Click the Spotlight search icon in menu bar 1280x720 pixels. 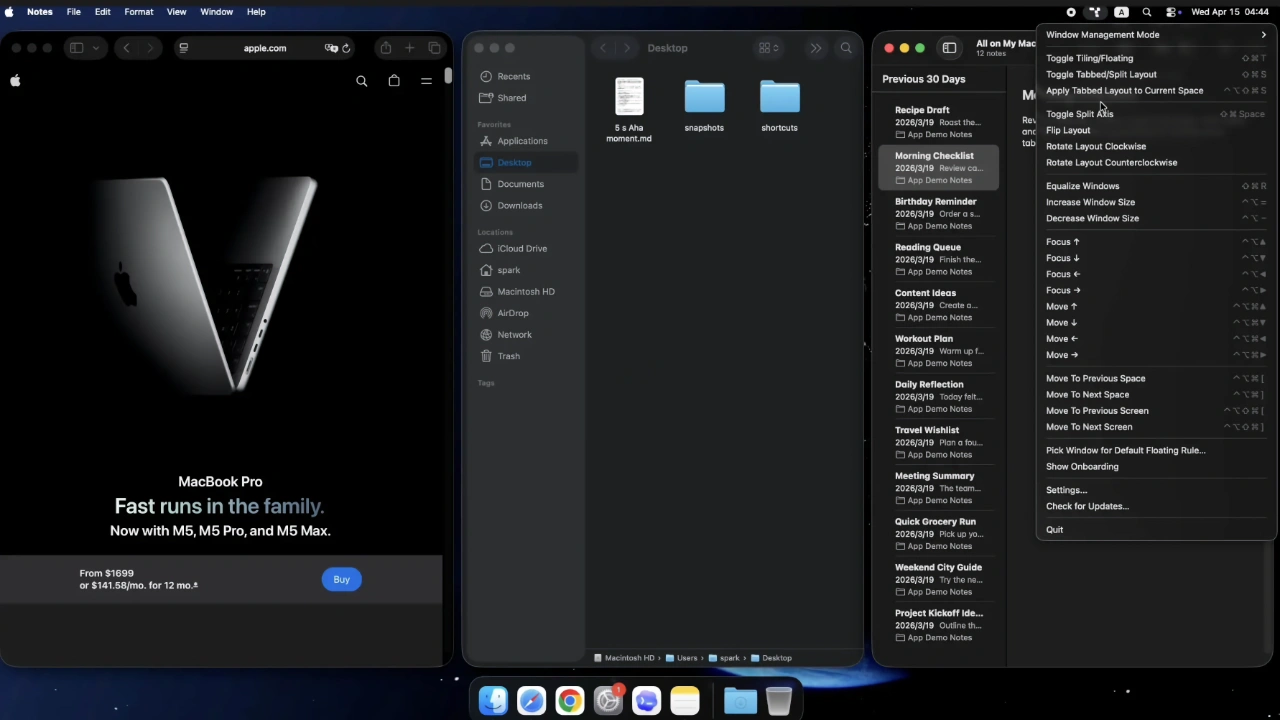(x=1147, y=12)
